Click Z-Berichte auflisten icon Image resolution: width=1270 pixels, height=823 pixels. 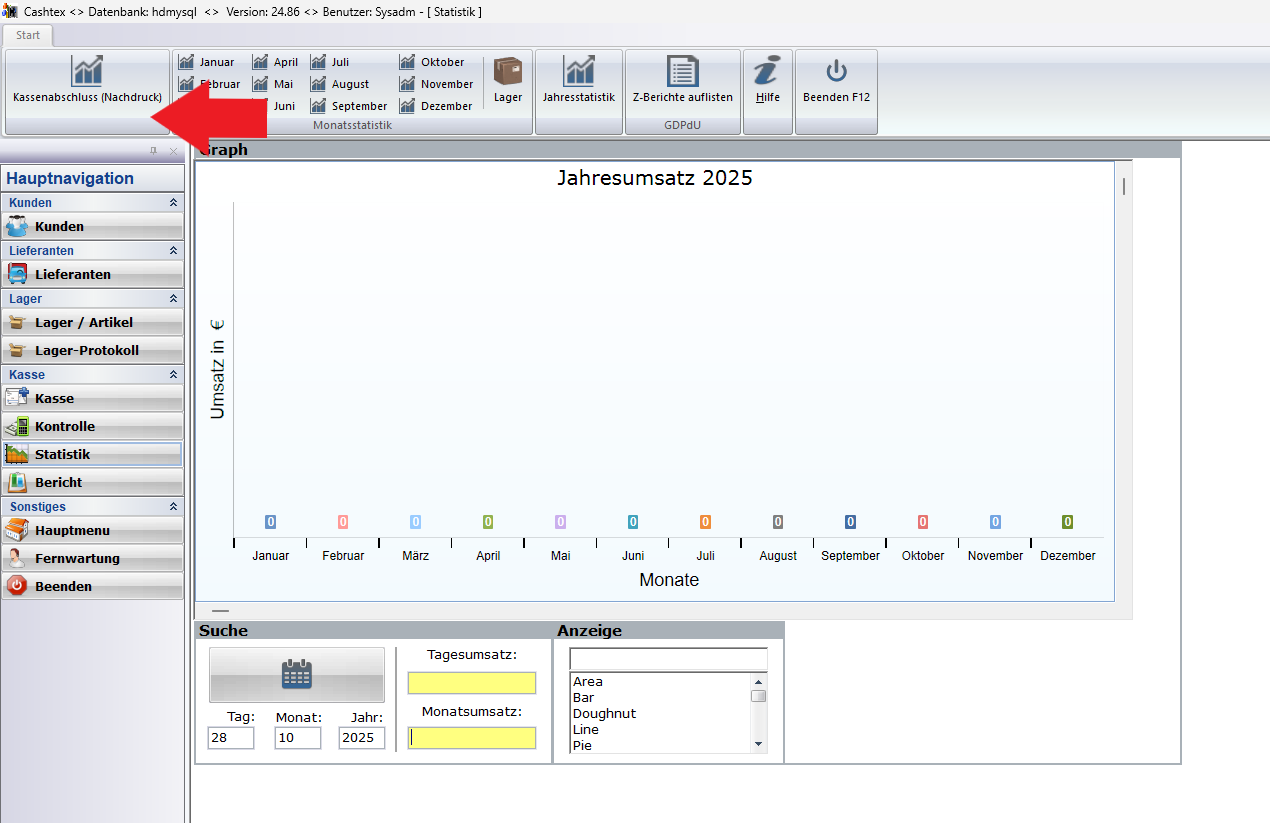click(x=682, y=72)
